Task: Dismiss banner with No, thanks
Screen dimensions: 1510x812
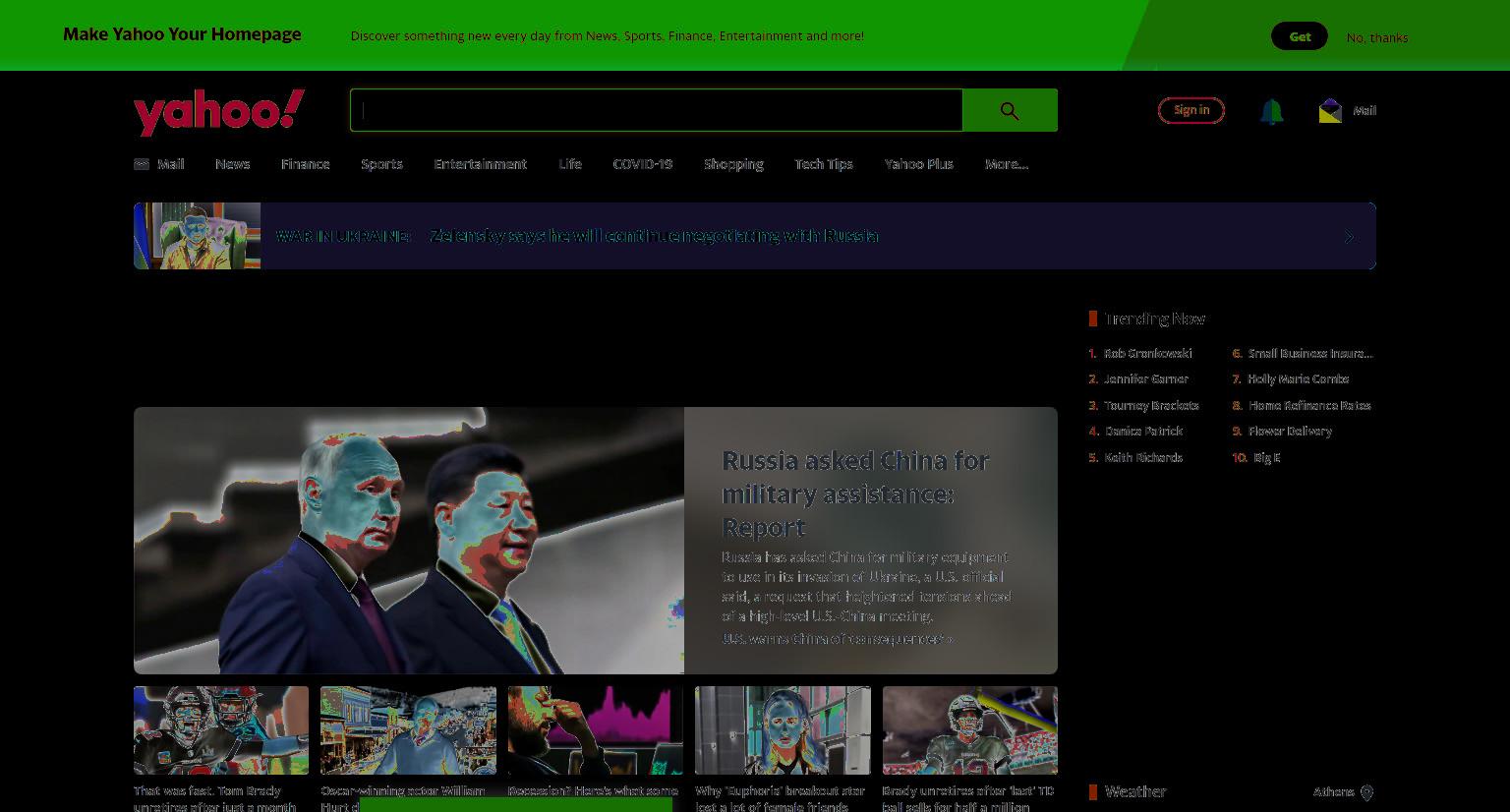Action: click(1377, 37)
